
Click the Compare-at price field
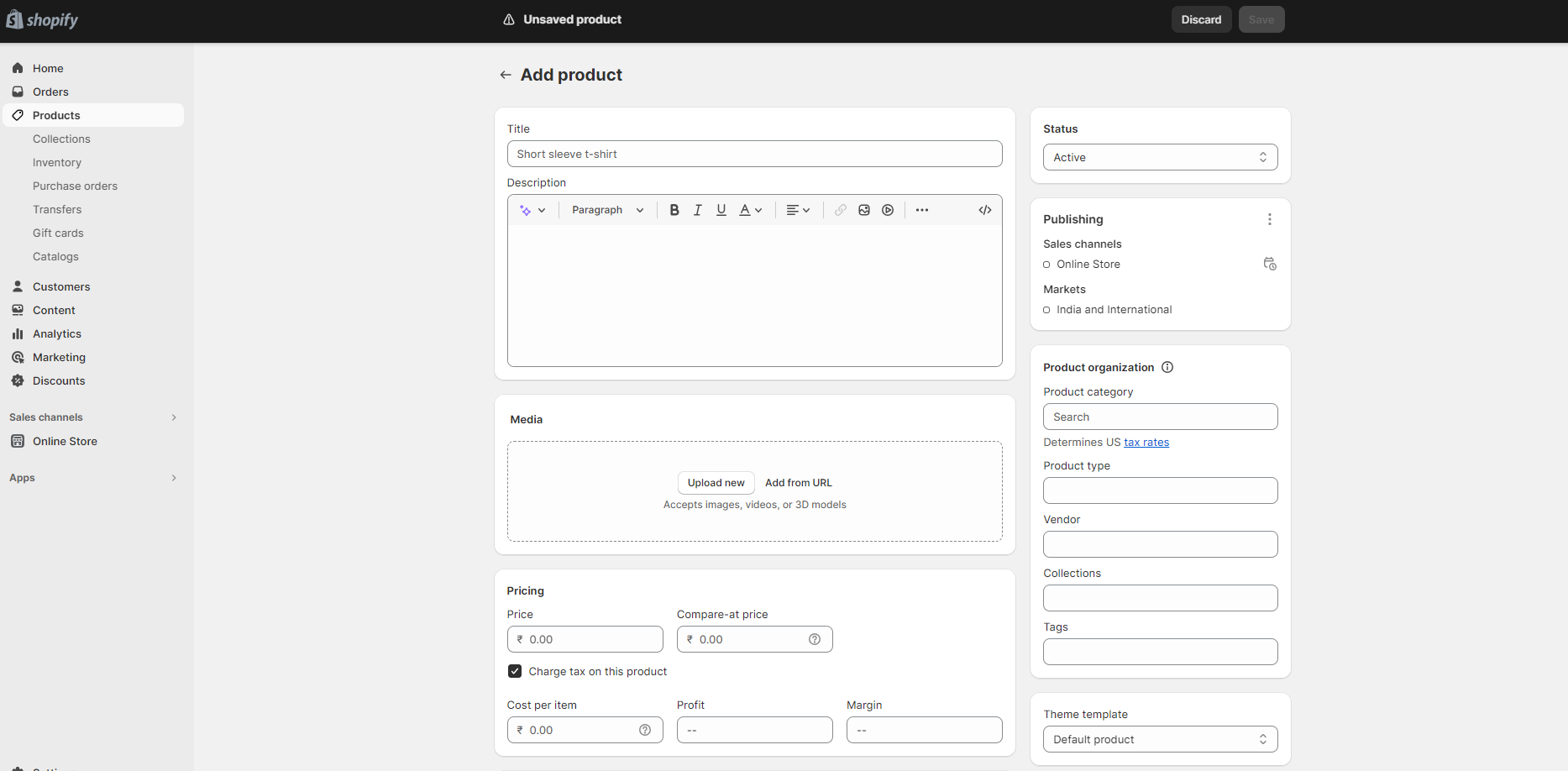tap(754, 639)
